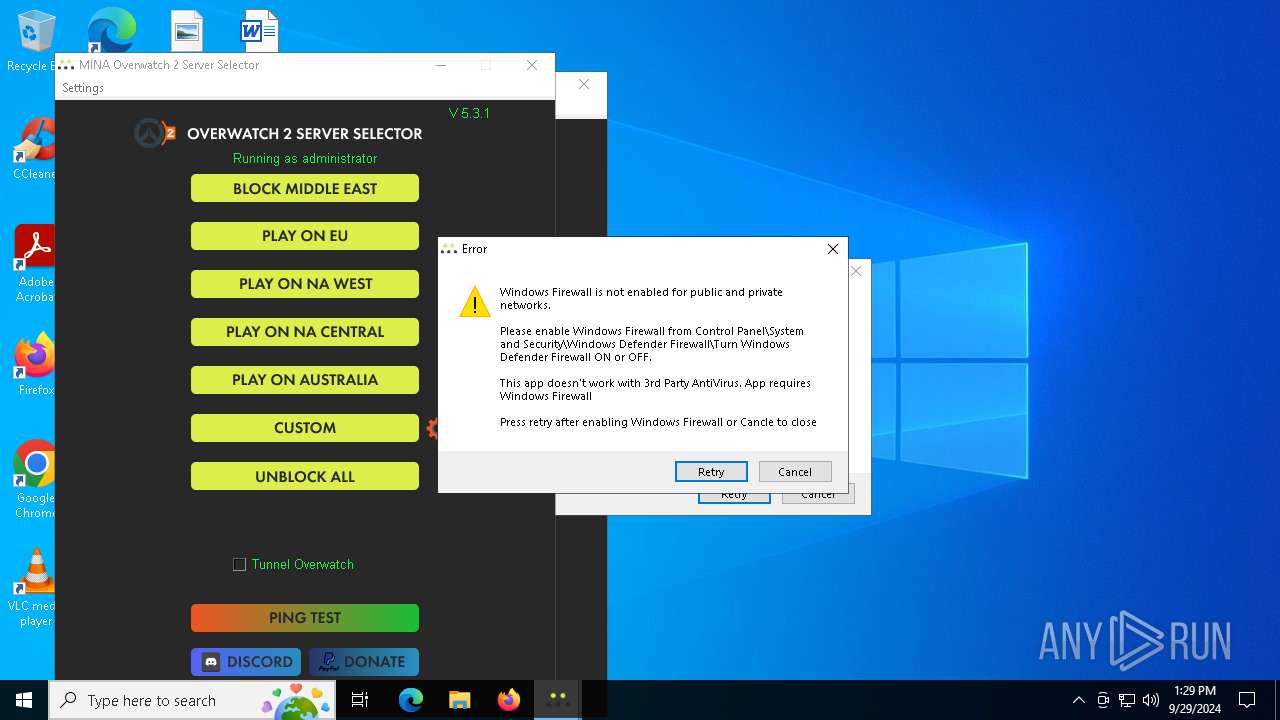Show hidden system tray icons
This screenshot has height=720, width=1280.
coord(1078,700)
